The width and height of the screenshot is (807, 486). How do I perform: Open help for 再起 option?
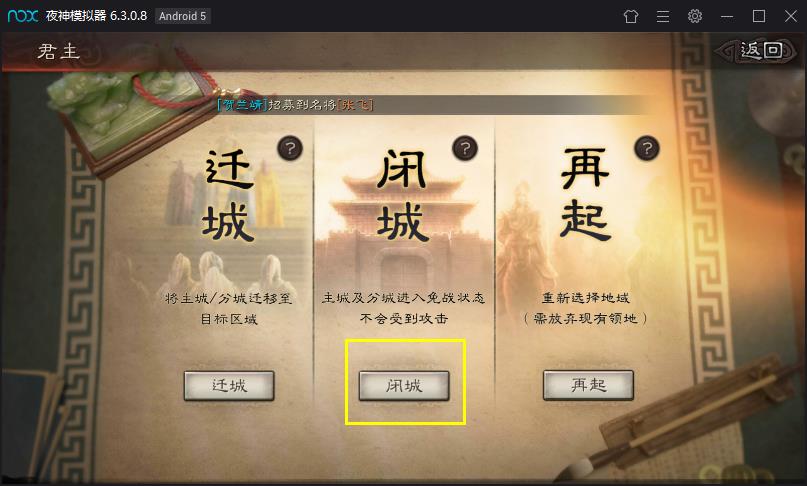647,149
